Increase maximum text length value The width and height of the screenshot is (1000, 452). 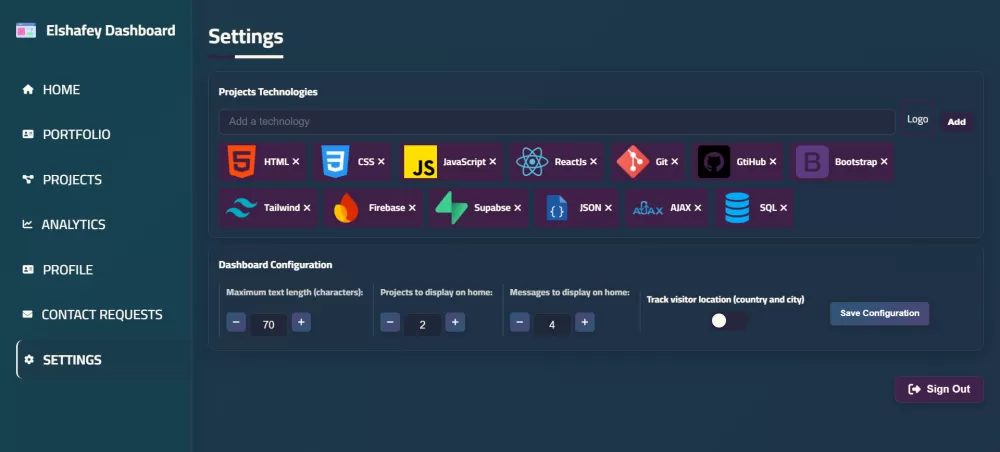(301, 323)
